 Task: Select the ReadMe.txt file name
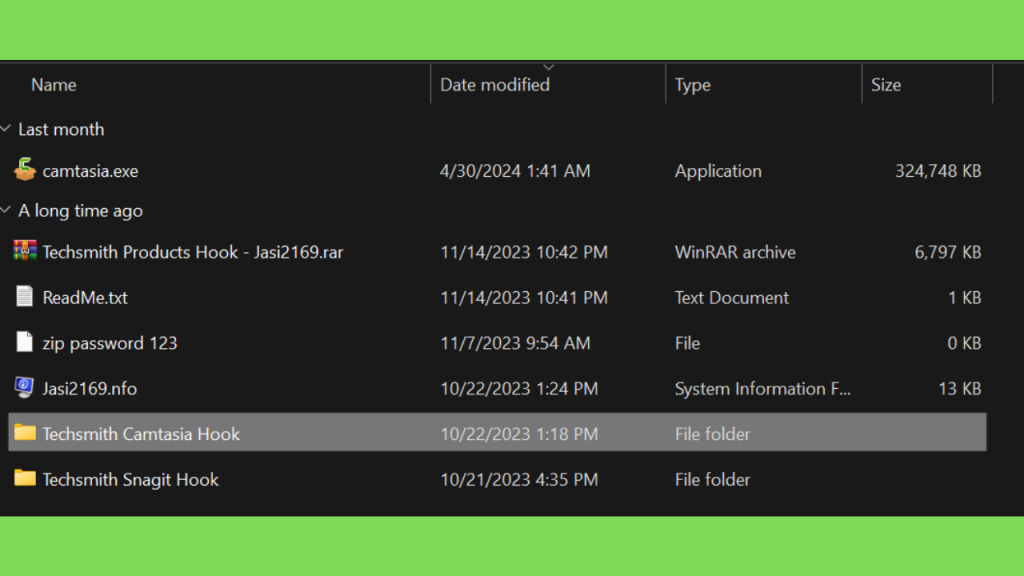pos(85,298)
